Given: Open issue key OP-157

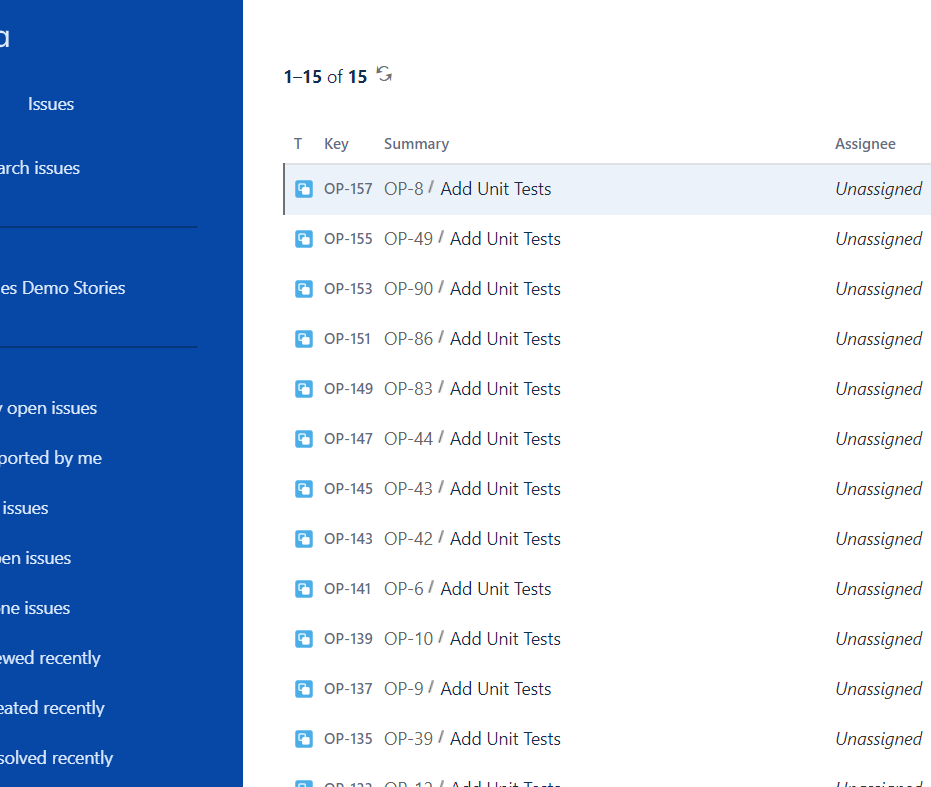Looking at the screenshot, I should (x=348, y=189).
